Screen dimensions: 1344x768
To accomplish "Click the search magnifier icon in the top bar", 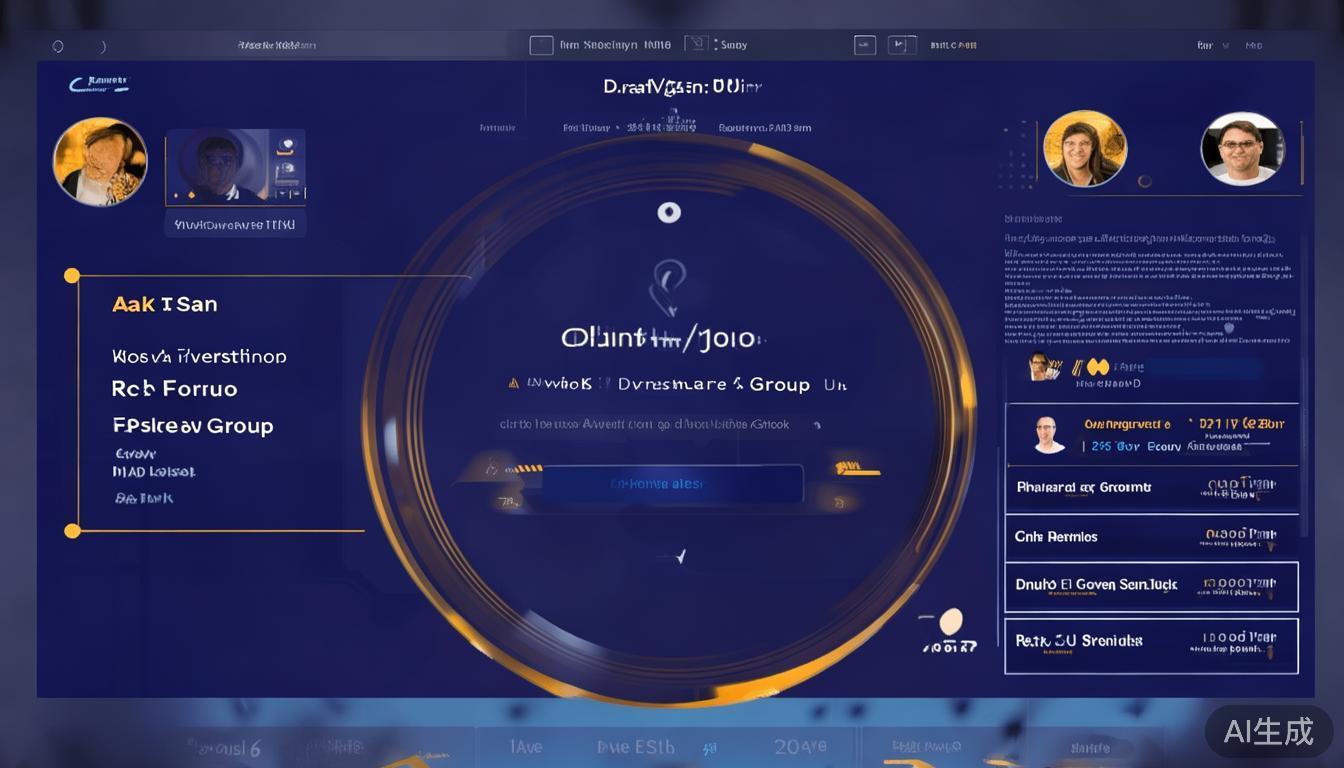I will tap(58, 44).
